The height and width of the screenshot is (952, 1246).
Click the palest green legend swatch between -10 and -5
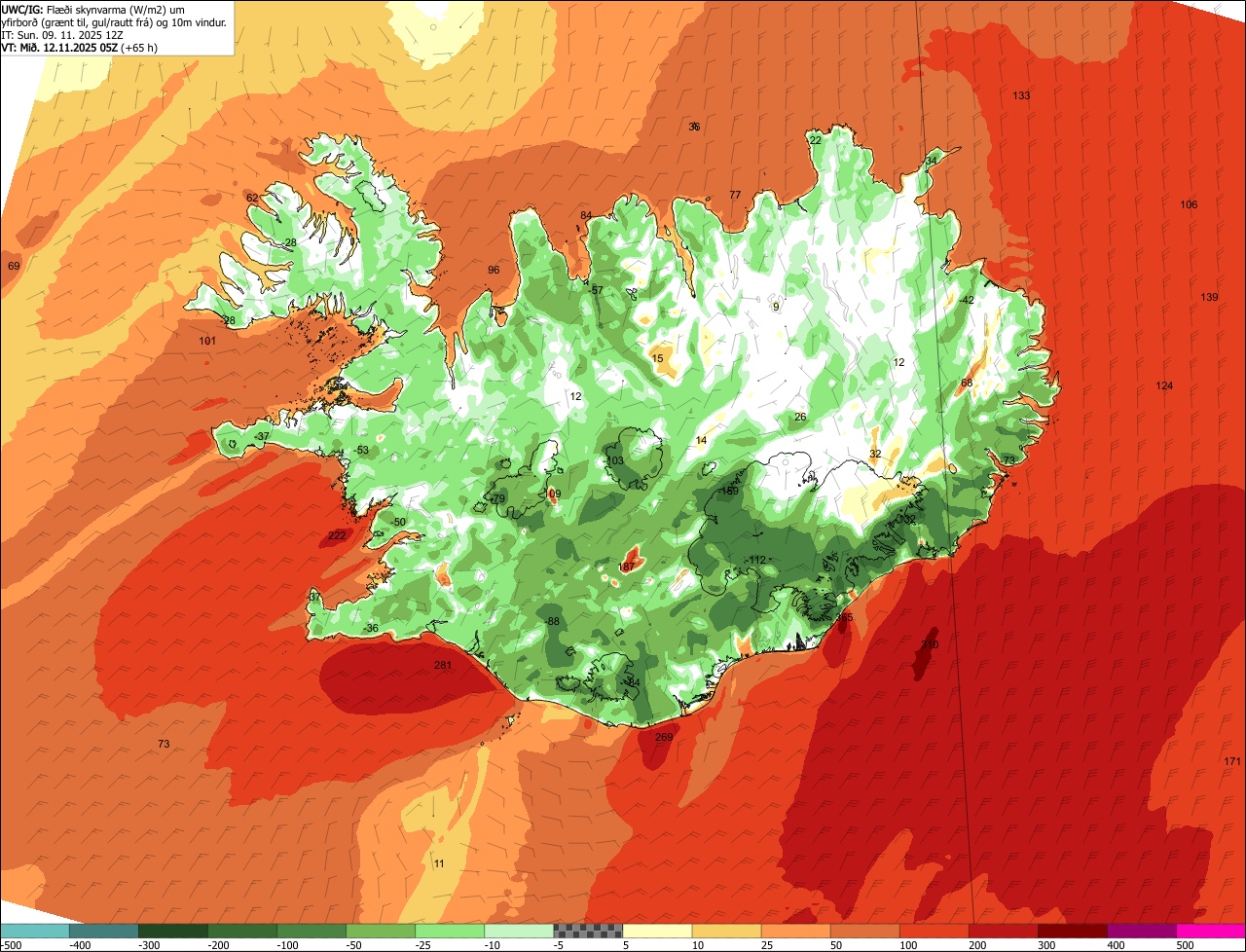tap(518, 931)
